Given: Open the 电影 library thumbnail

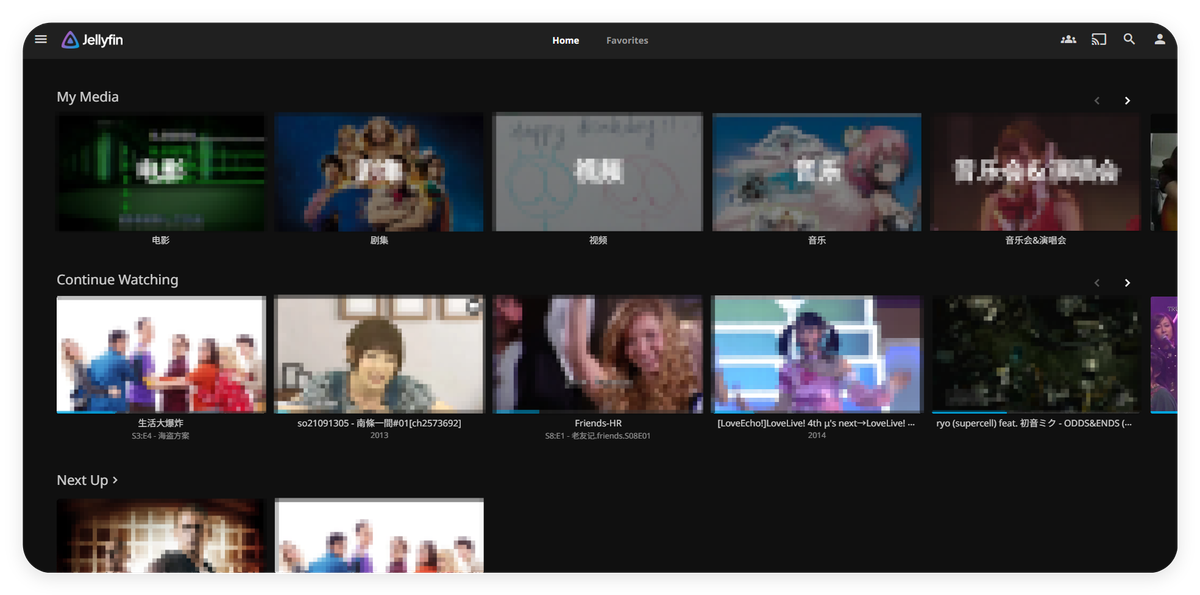Looking at the screenshot, I should click(x=161, y=172).
